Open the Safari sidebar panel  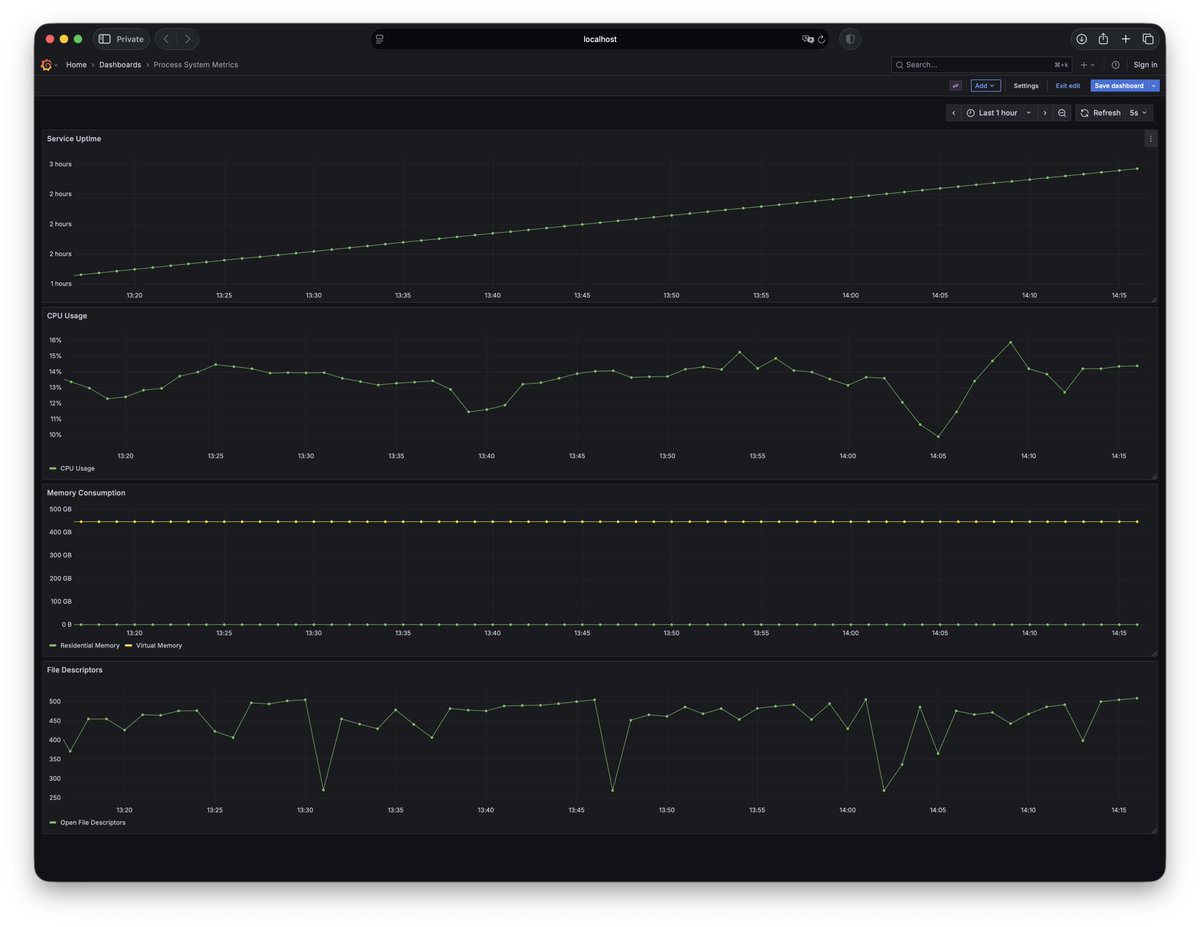point(105,39)
